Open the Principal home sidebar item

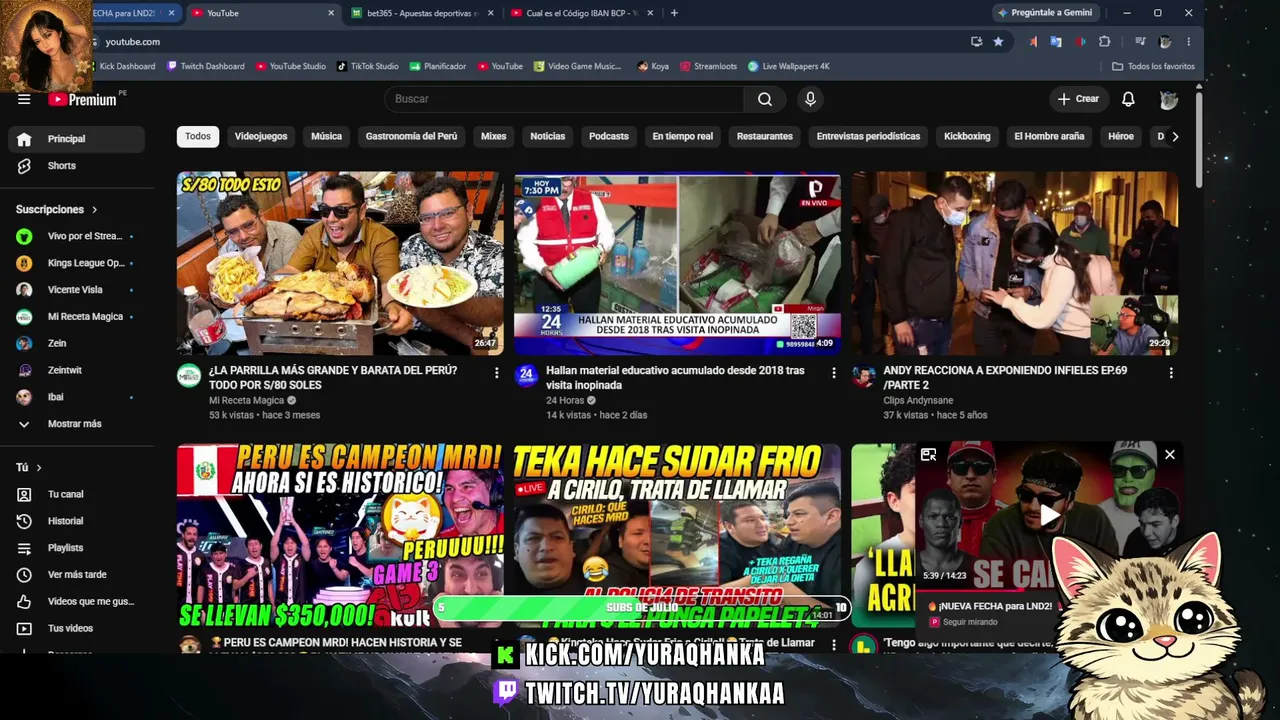[x=76, y=139]
